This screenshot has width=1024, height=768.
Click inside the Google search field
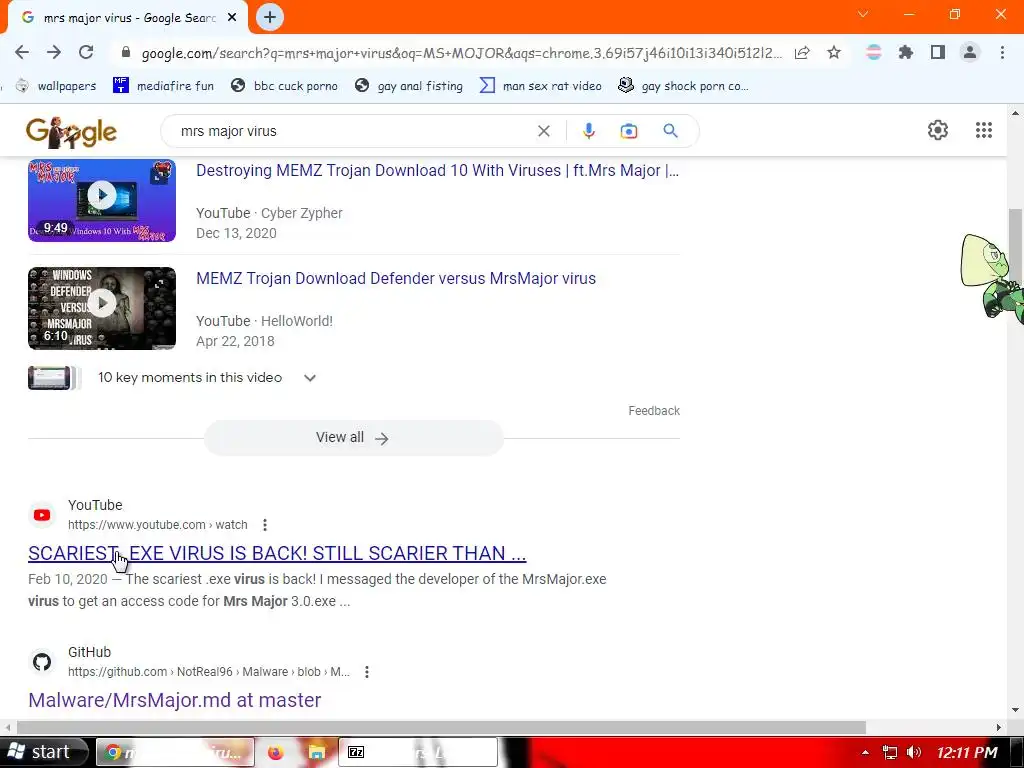[353, 131]
